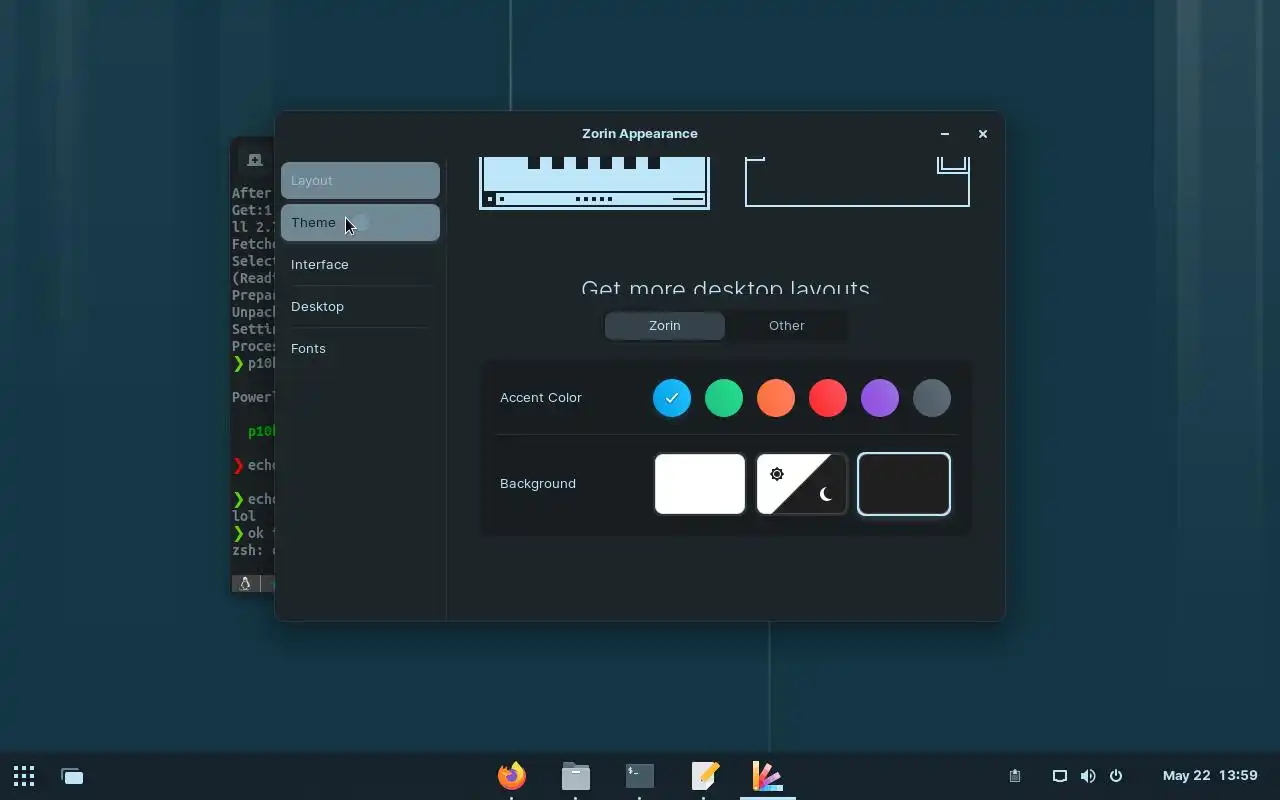1280x800 pixels.
Task: Choose the blue accent color
Action: click(672, 398)
